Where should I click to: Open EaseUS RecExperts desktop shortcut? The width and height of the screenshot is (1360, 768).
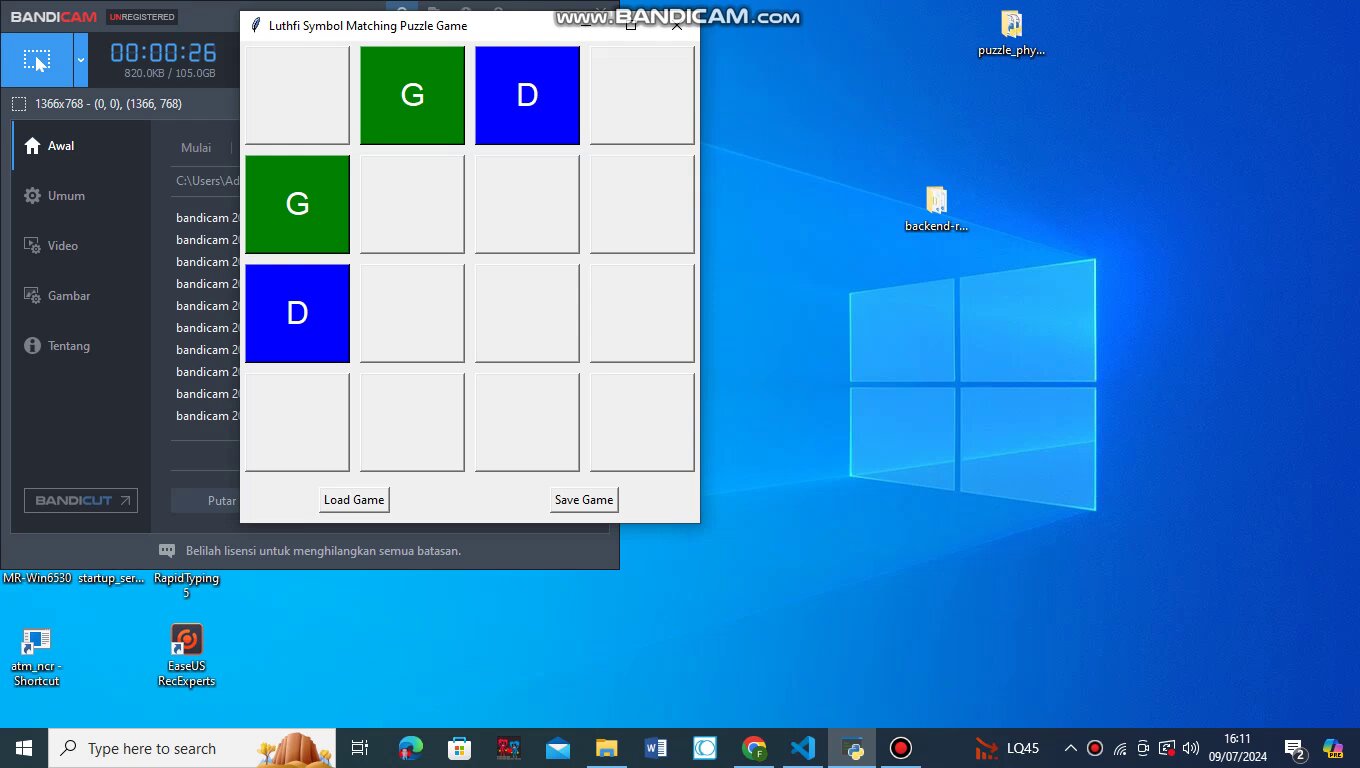pyautogui.click(x=186, y=655)
